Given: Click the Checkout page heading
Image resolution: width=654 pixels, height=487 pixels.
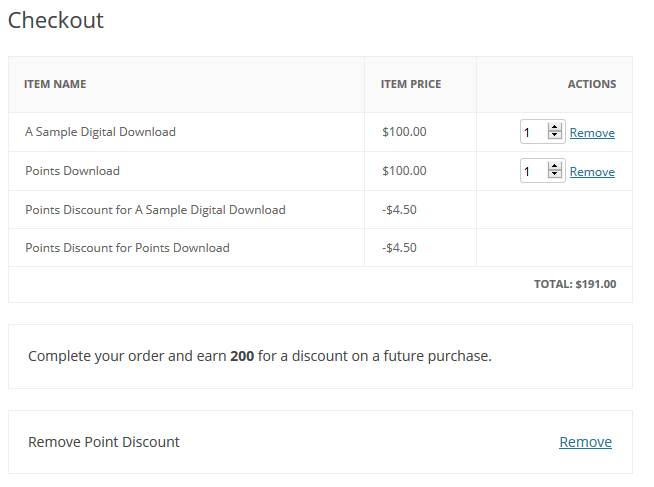Looking at the screenshot, I should click(x=56, y=20).
